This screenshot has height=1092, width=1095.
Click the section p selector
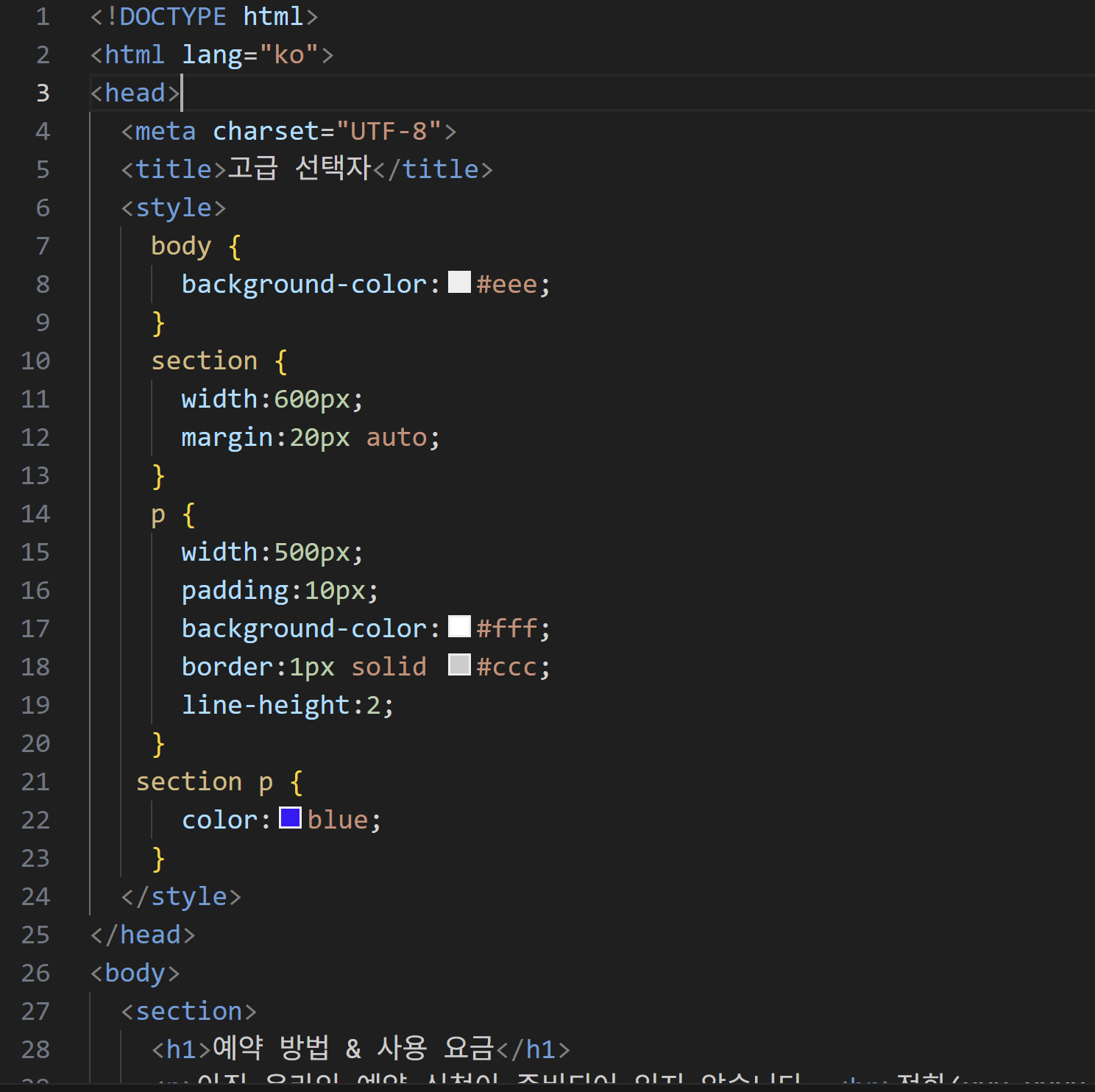pyautogui.click(x=205, y=782)
